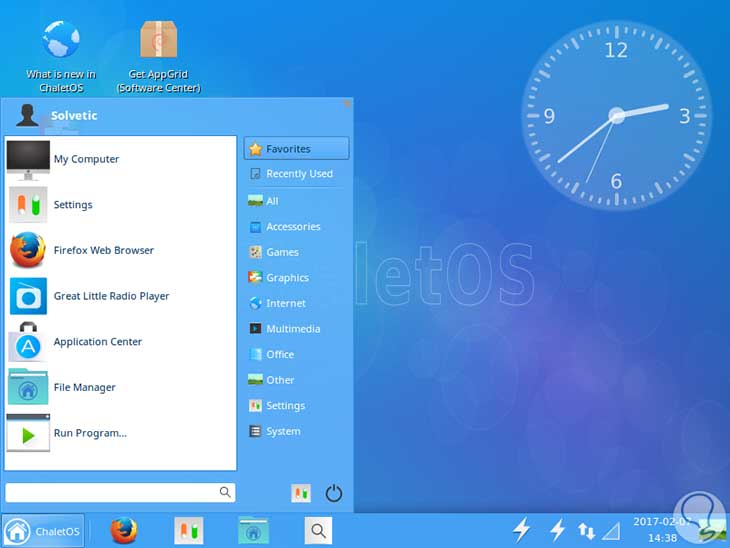
Task: Click the 'File Manager' label text
Action: (x=85, y=387)
